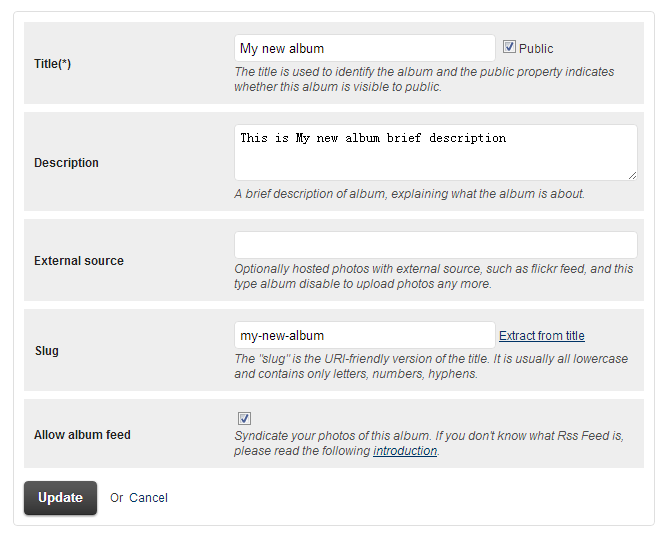Click the Description field label

click(x=66, y=162)
